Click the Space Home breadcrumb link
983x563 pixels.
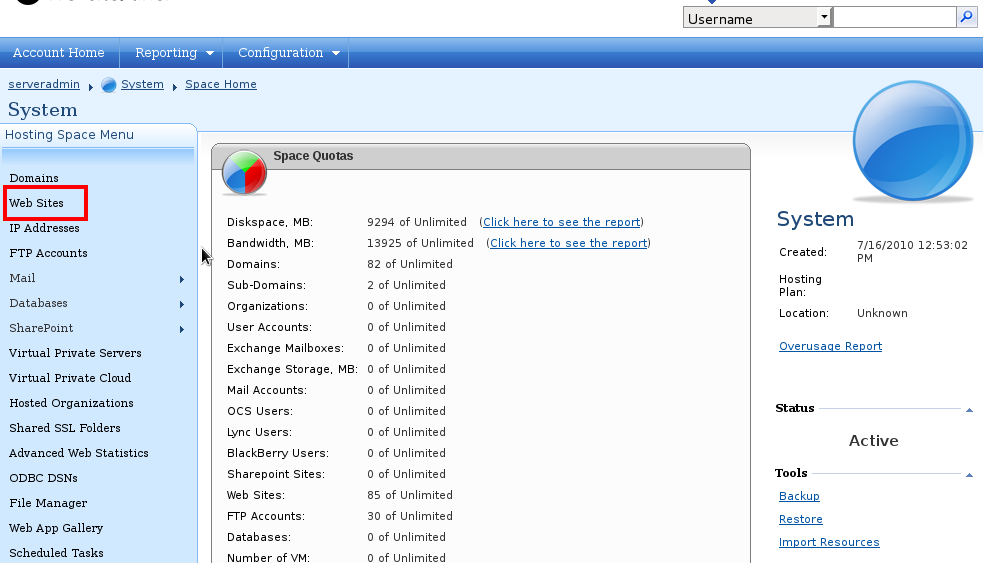221,84
